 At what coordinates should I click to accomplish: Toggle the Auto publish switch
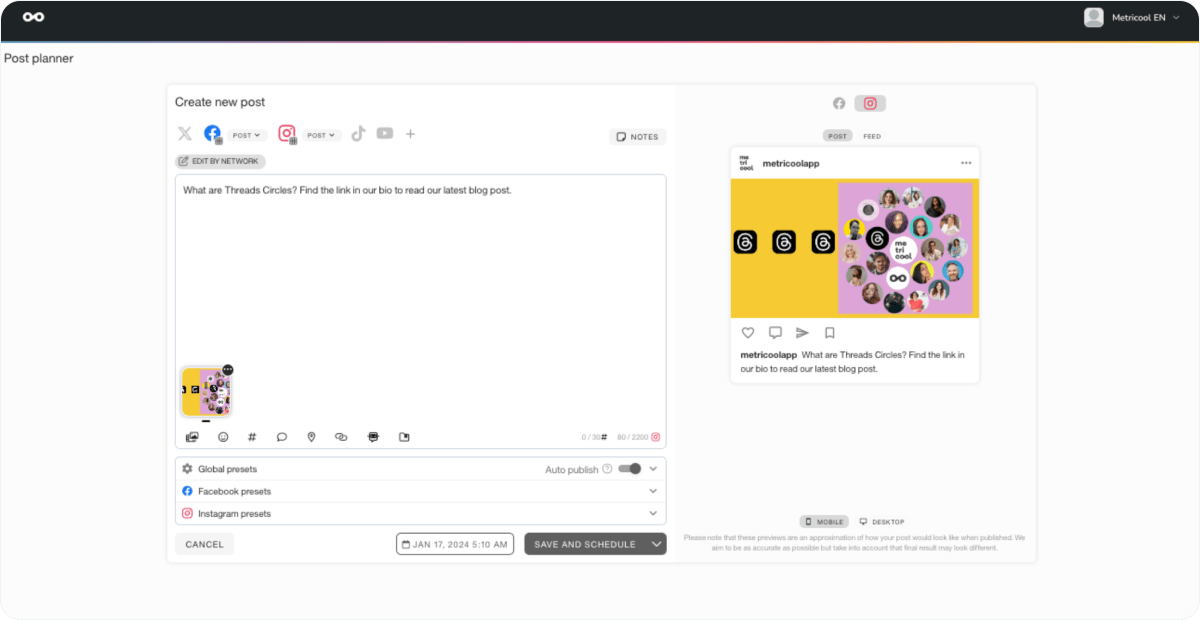(630, 469)
